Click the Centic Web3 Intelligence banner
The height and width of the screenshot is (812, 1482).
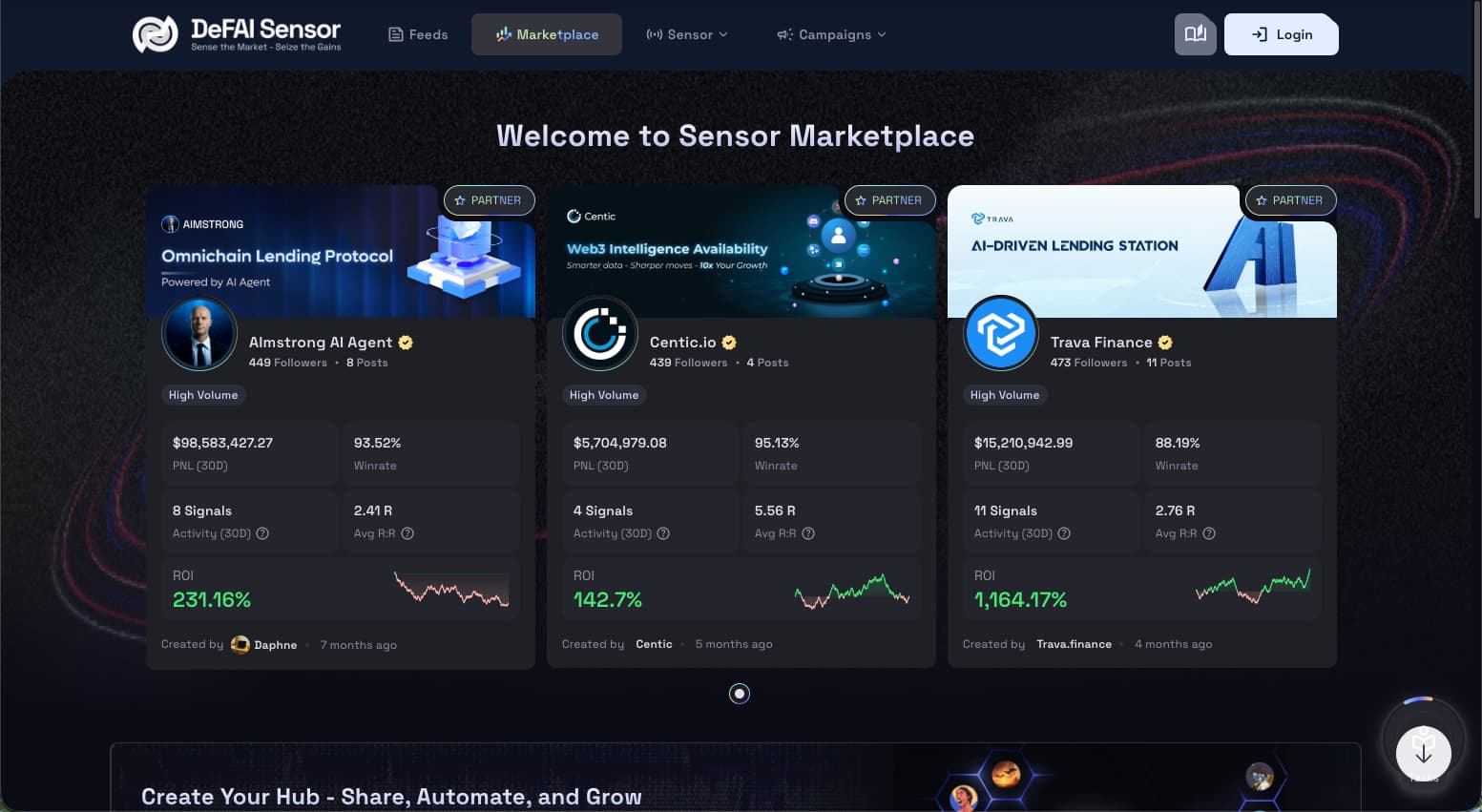(x=741, y=251)
